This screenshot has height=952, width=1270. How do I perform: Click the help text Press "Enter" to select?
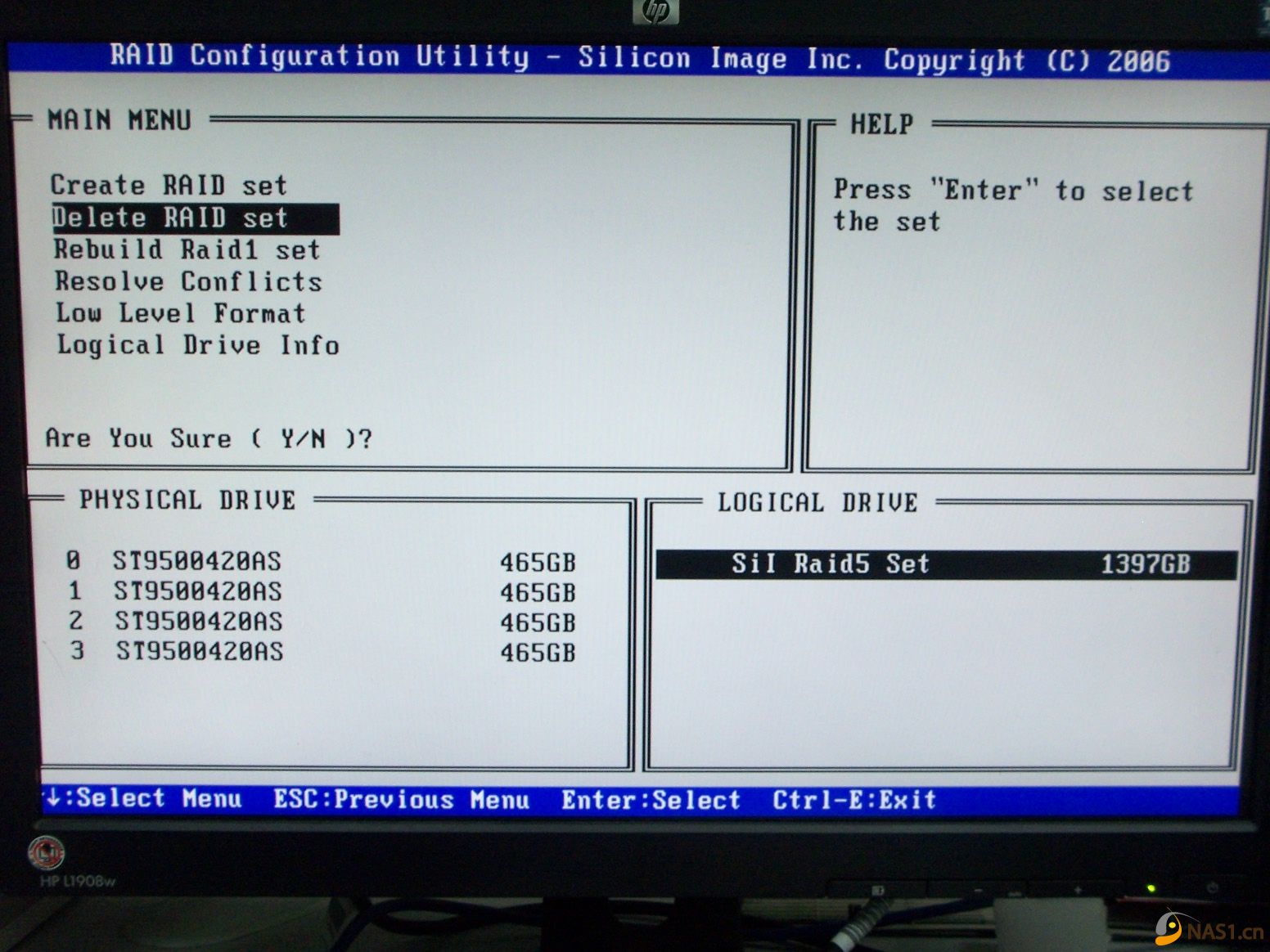click(1013, 191)
